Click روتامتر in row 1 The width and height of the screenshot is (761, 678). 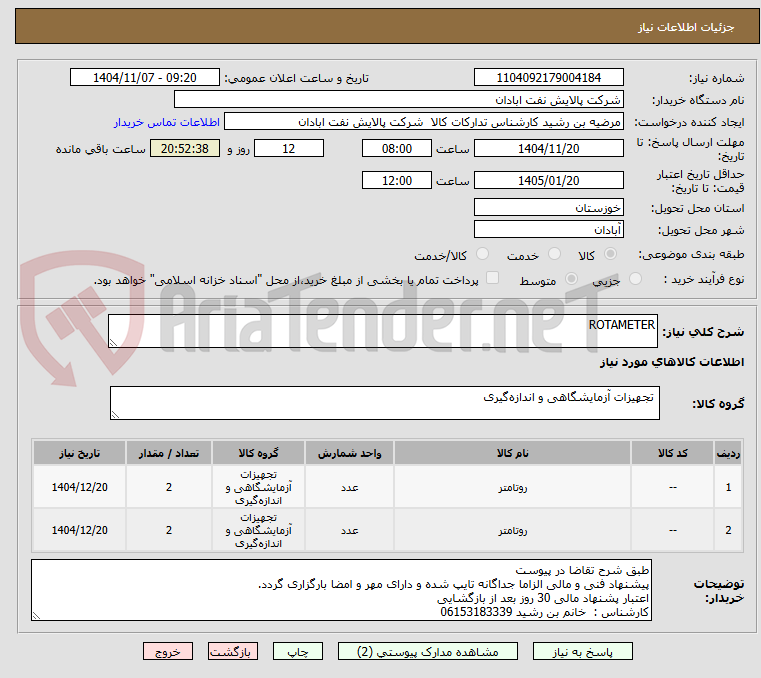click(x=513, y=488)
